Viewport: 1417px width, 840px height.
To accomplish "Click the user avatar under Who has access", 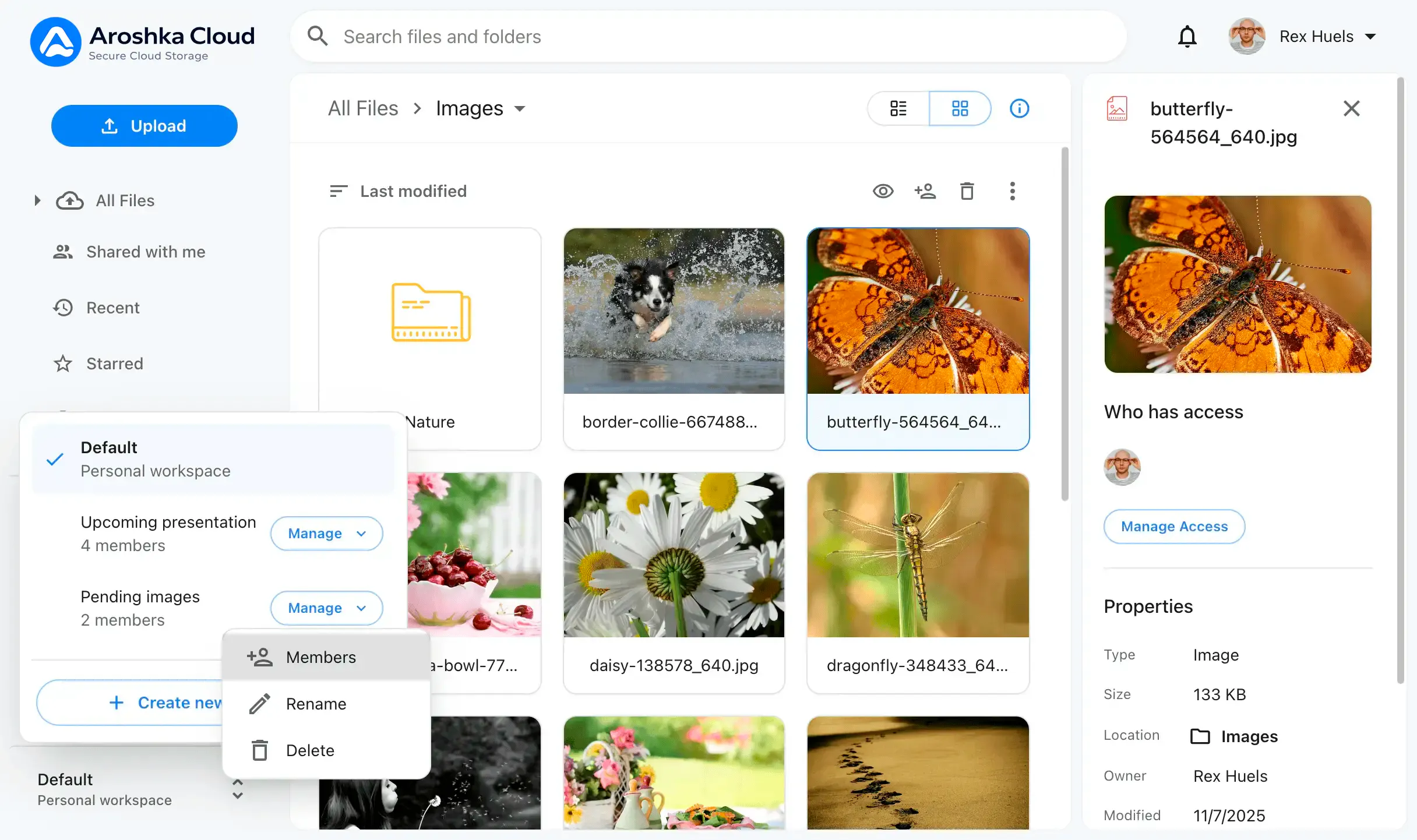I will 1122,467.
